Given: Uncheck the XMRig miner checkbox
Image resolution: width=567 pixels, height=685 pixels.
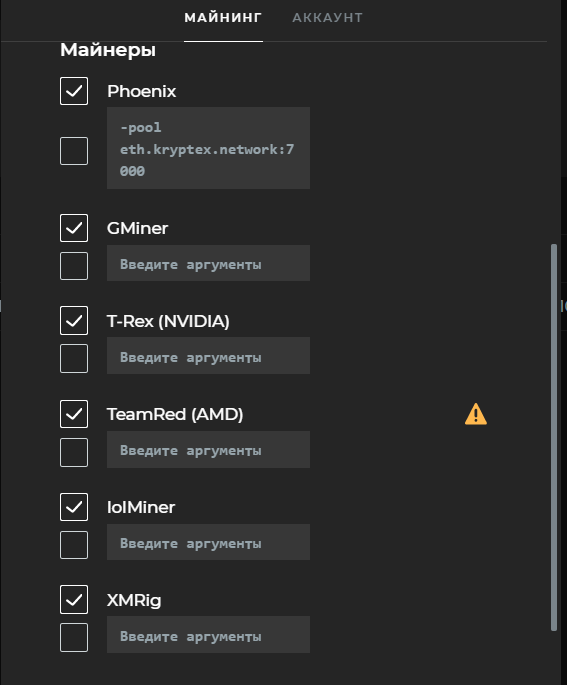Looking at the screenshot, I should [74, 599].
